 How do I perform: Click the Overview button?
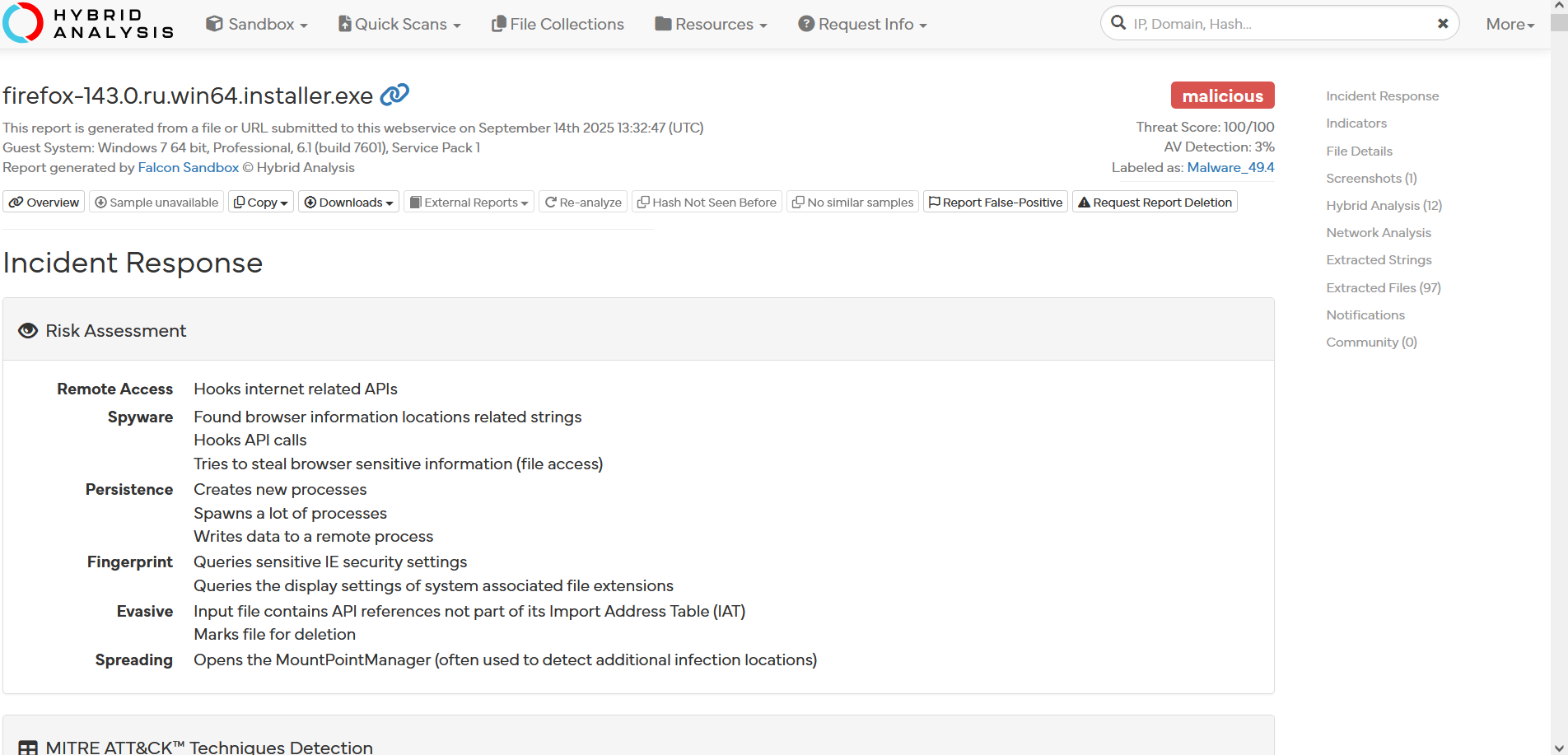(x=44, y=202)
